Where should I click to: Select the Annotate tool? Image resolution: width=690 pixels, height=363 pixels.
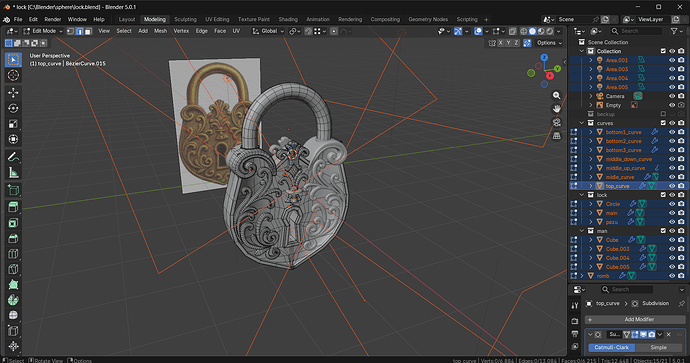click(13, 157)
